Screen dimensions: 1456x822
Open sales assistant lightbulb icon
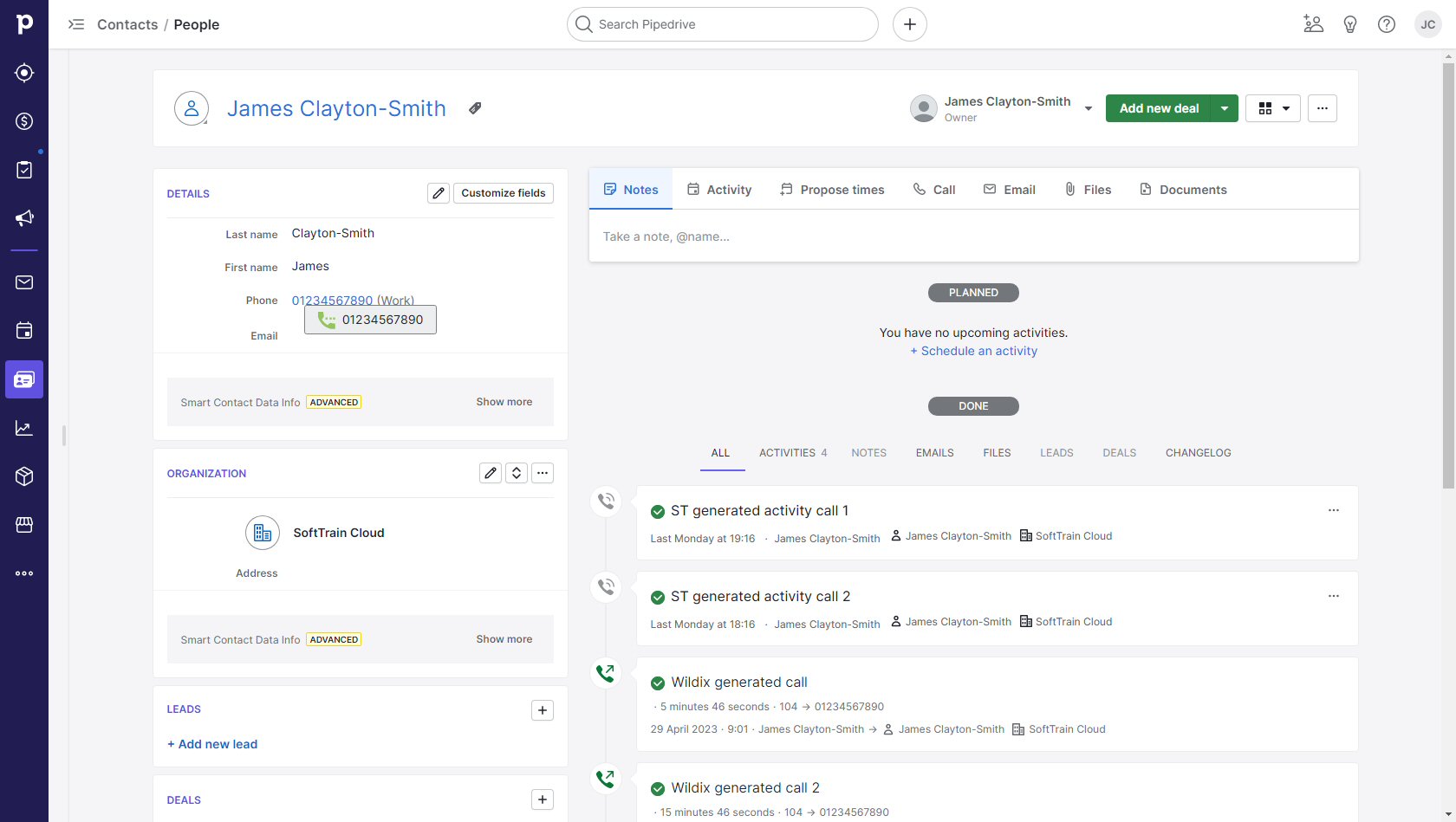(1350, 24)
